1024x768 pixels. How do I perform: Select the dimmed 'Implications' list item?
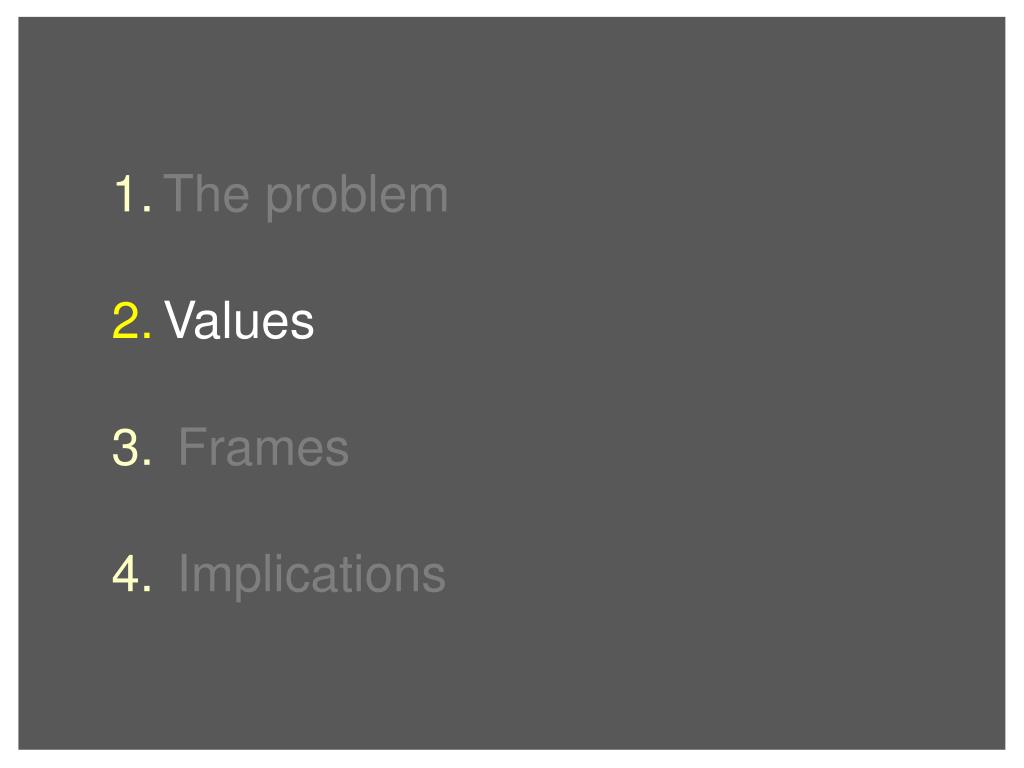point(312,575)
